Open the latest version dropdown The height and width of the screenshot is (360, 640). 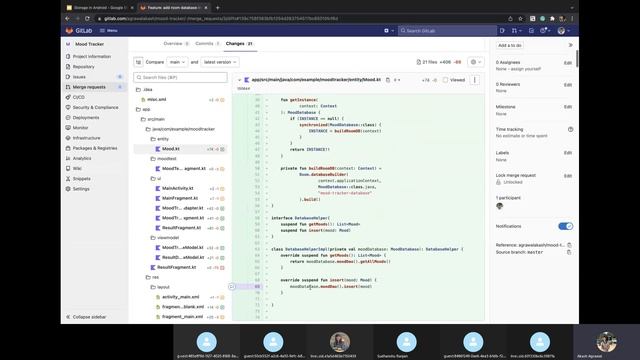pos(220,62)
